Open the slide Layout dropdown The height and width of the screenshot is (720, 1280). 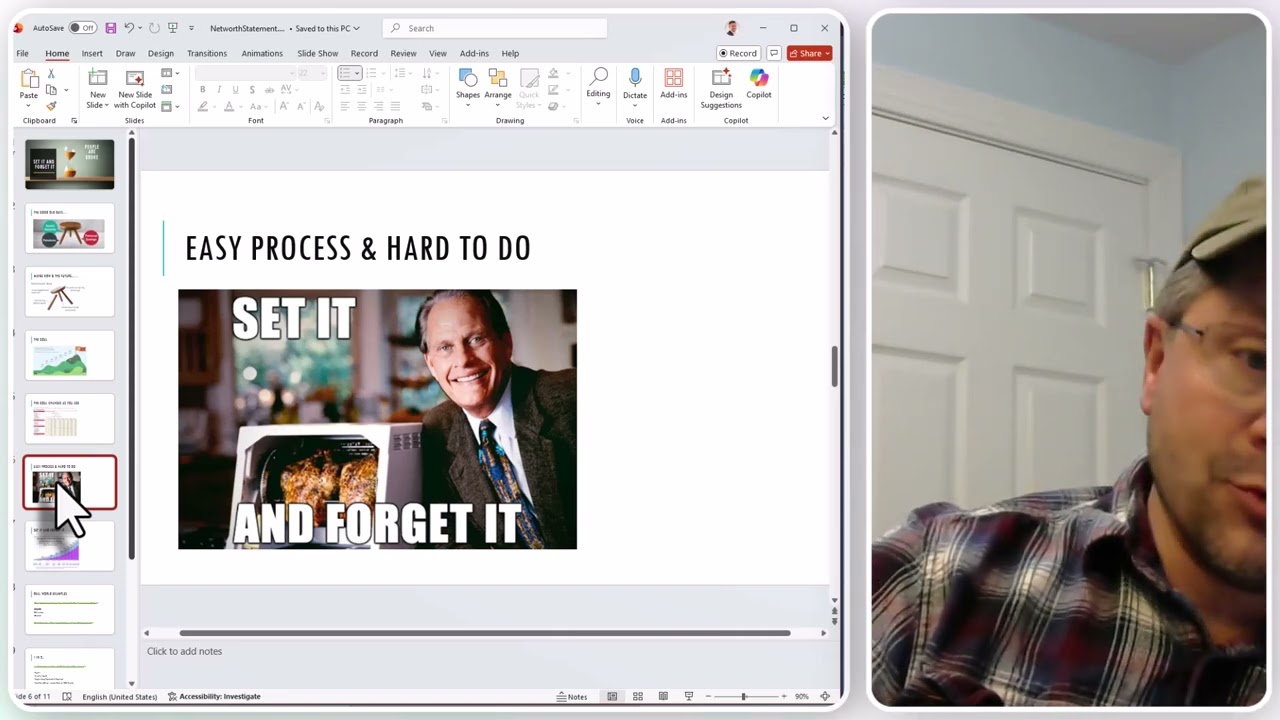coord(169,74)
